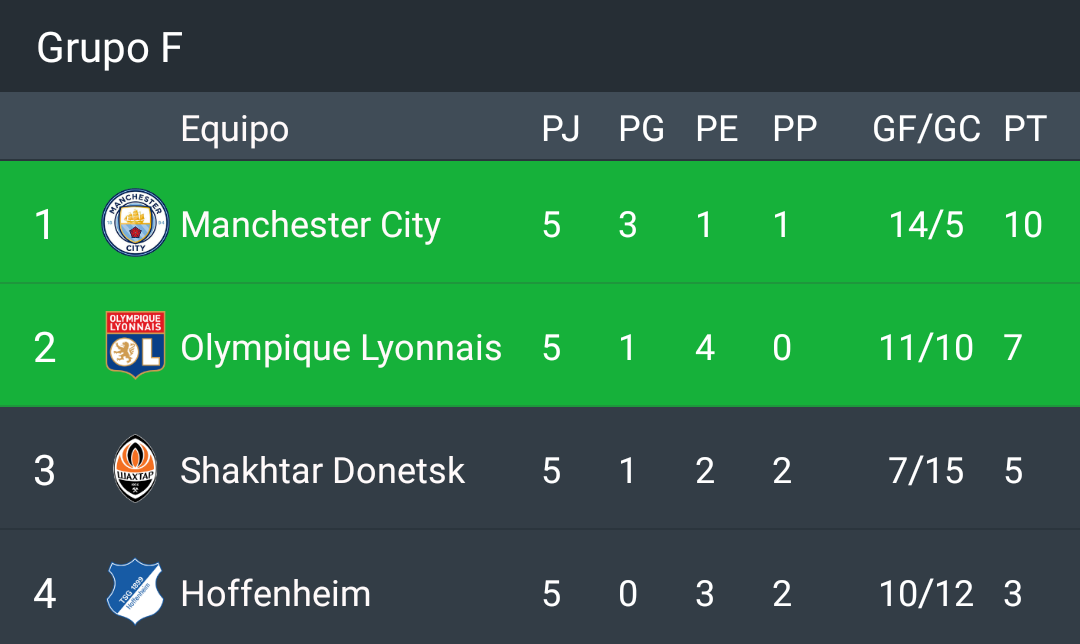Click the GF/GC column header

tap(926, 129)
